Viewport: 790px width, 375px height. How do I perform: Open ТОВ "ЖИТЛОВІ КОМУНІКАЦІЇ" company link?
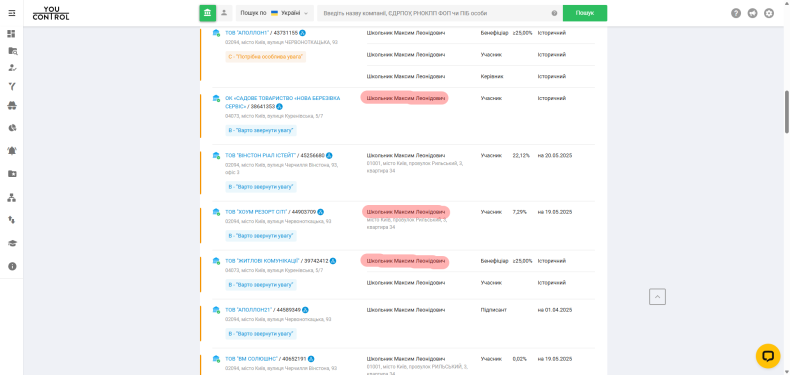[x=262, y=261]
